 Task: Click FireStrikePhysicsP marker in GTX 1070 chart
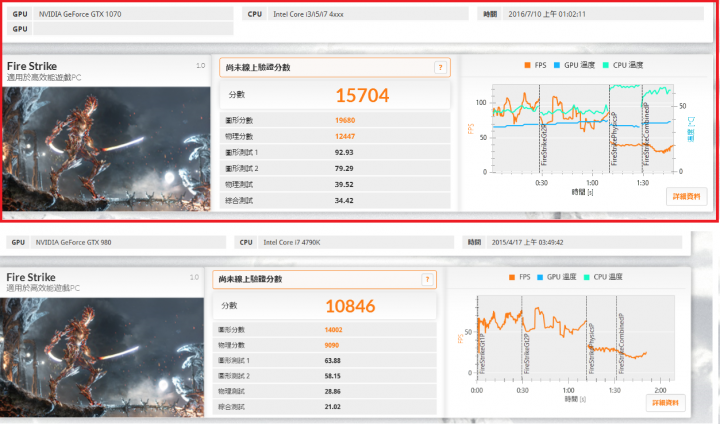614,139
